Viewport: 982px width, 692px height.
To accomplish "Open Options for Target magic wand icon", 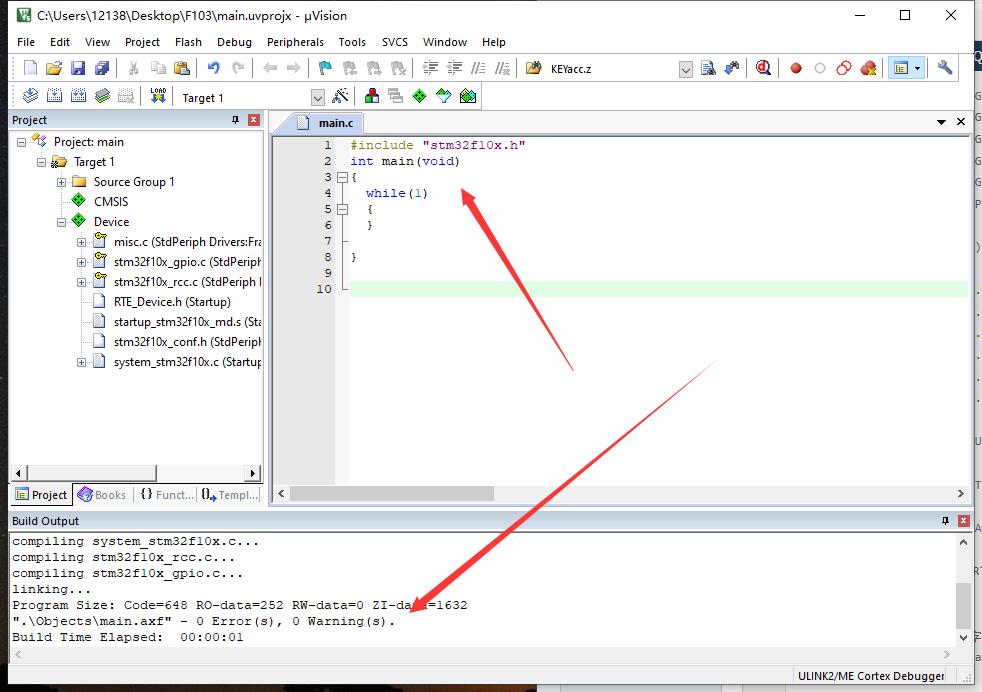I will [340, 96].
